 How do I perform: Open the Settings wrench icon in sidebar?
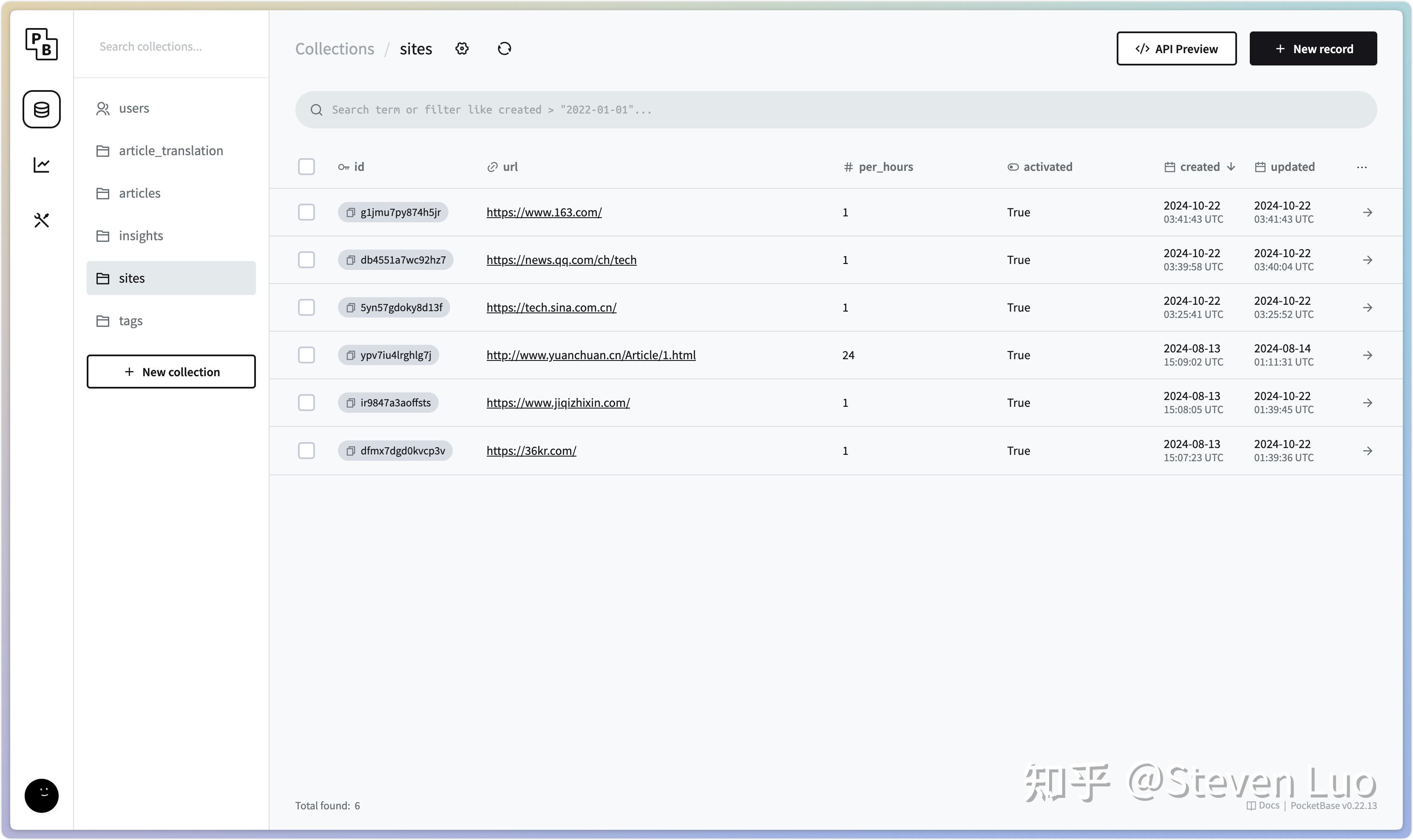click(x=41, y=220)
